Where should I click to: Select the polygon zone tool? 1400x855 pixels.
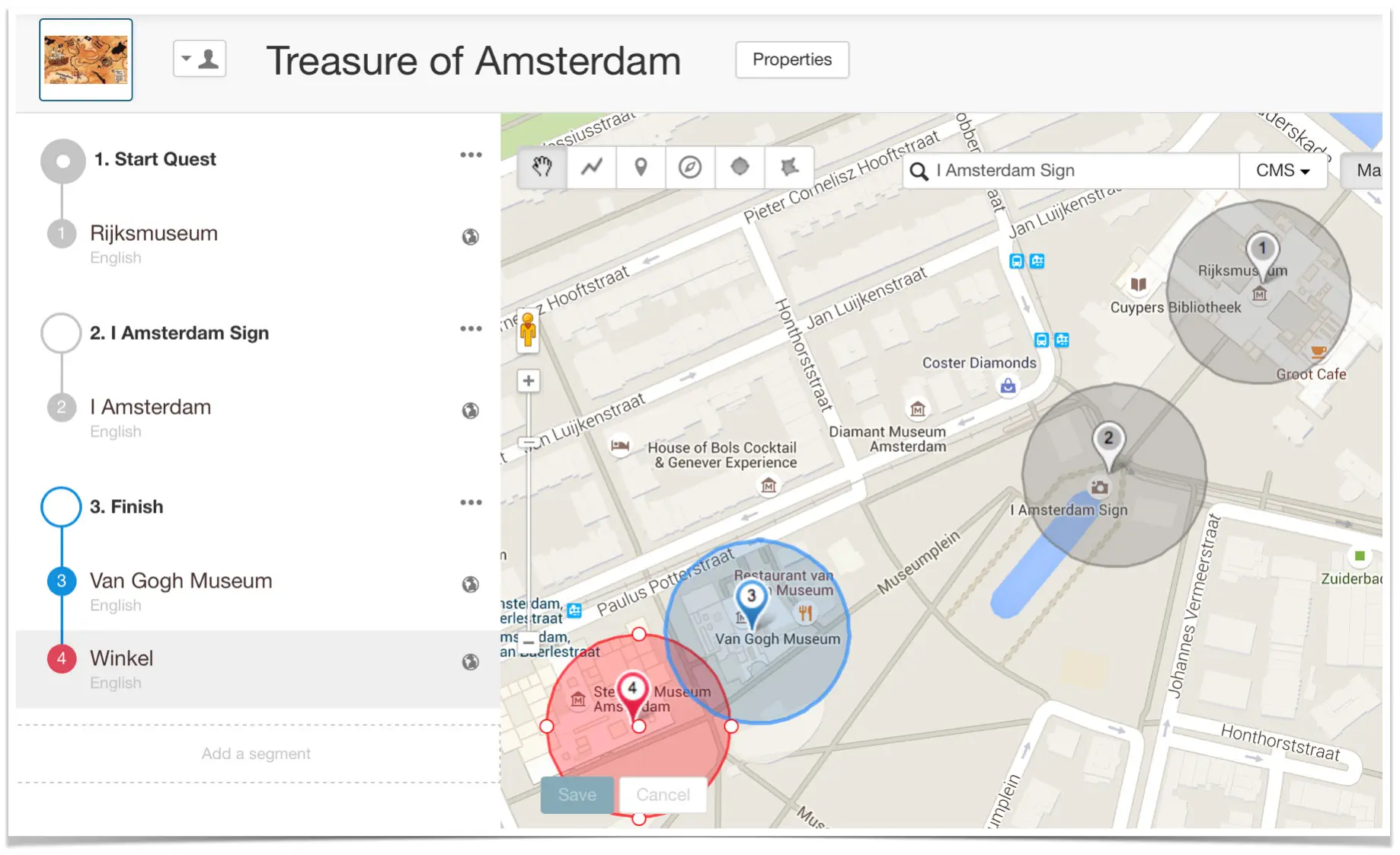pos(789,167)
